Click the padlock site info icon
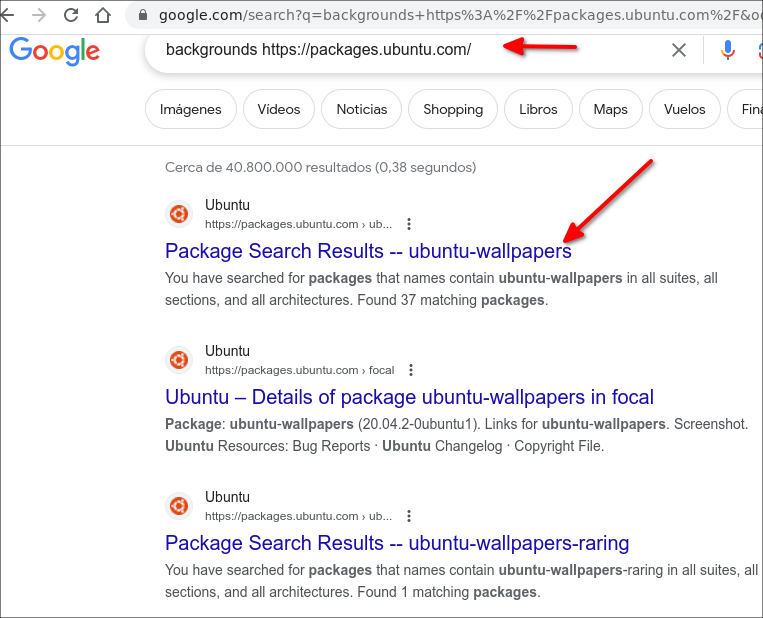Image resolution: width=763 pixels, height=618 pixels. pyautogui.click(x=143, y=15)
